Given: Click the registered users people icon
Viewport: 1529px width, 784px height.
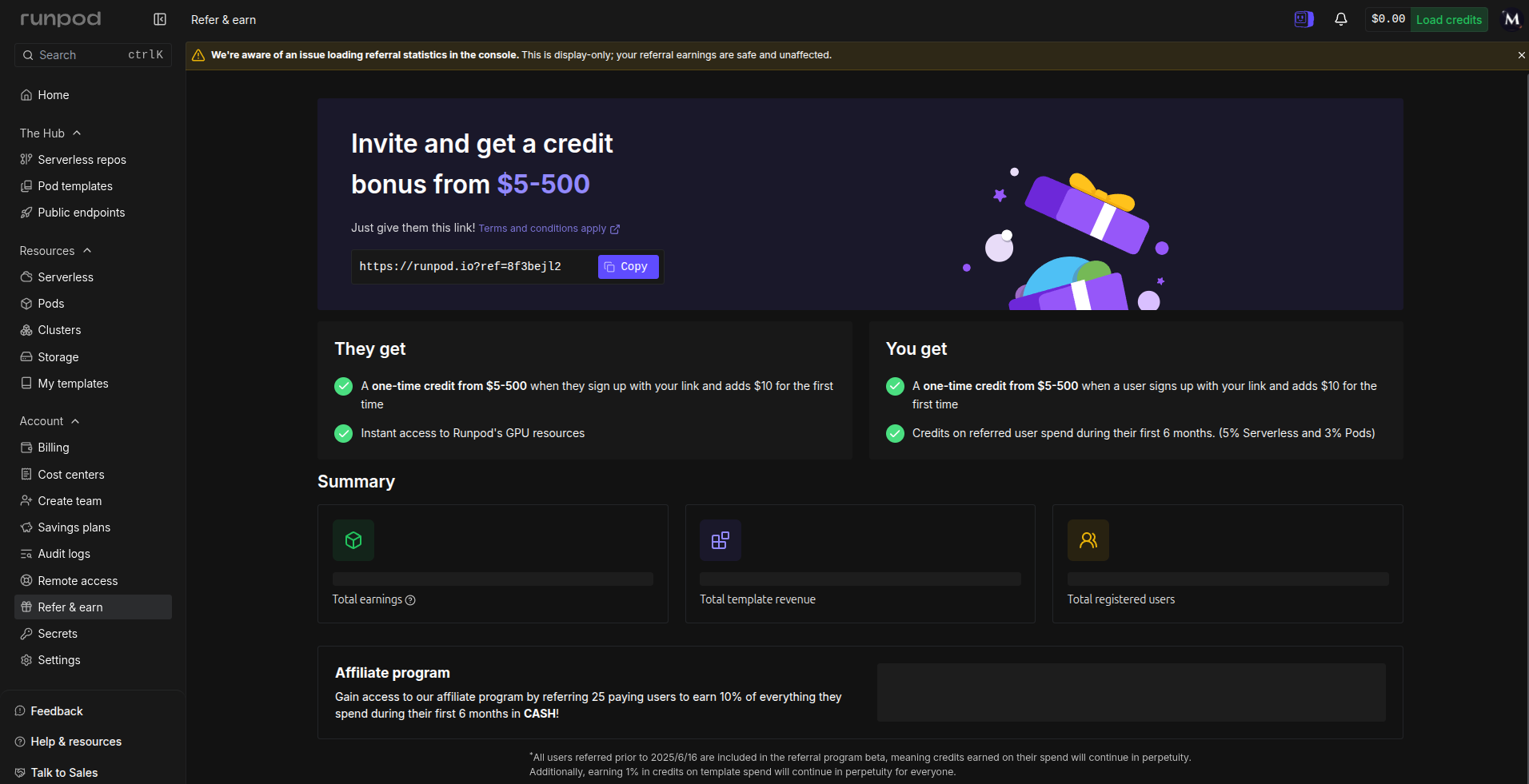Looking at the screenshot, I should coord(1088,540).
